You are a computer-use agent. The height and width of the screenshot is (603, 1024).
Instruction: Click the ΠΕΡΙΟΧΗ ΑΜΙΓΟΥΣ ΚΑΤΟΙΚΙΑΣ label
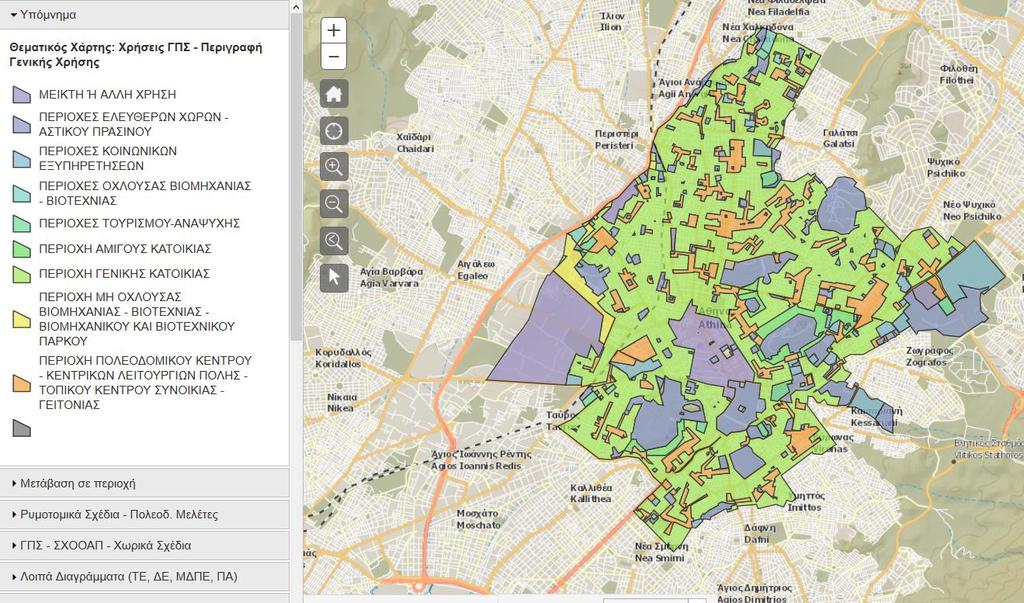[125, 249]
